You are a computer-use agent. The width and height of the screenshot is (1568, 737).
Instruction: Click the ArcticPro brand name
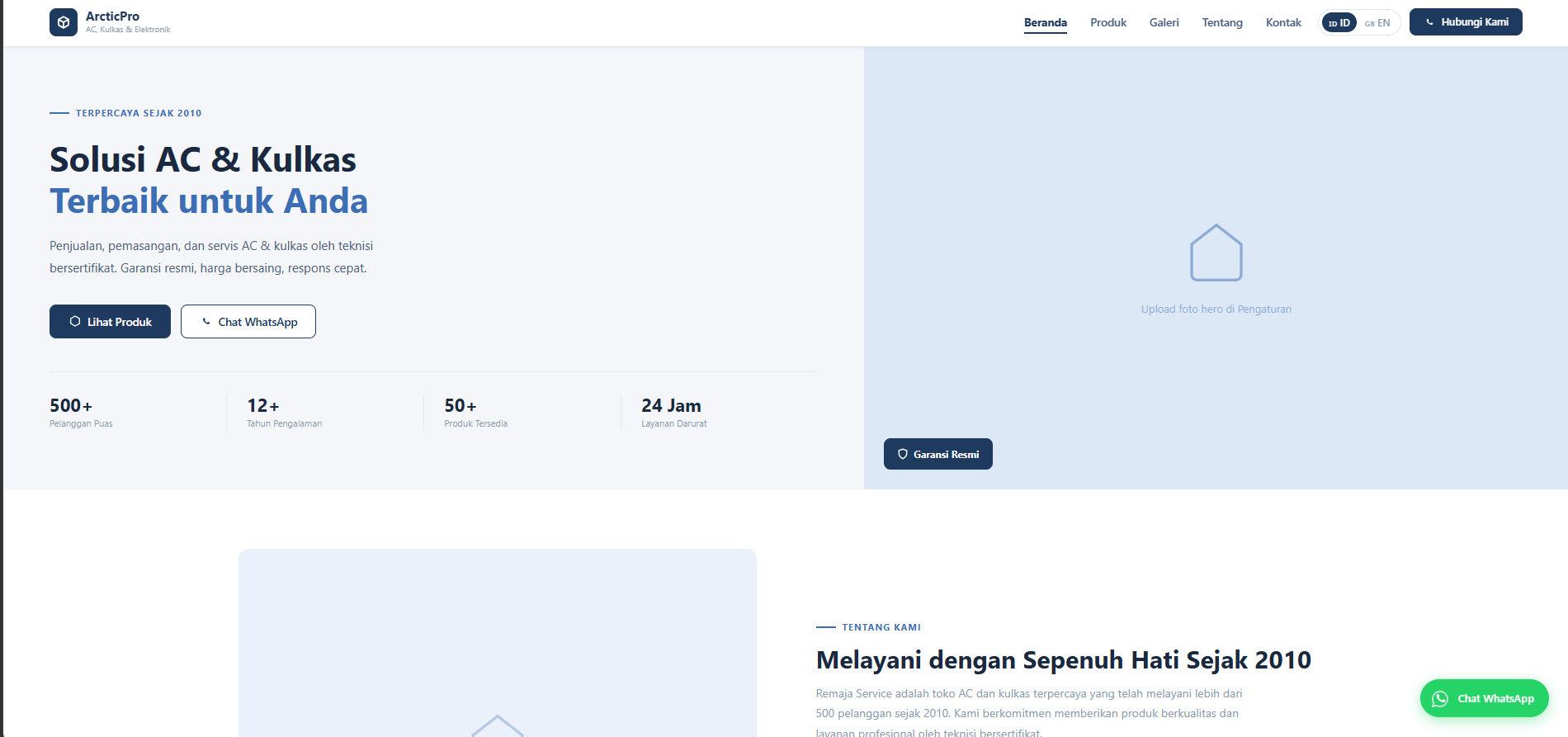click(x=112, y=17)
